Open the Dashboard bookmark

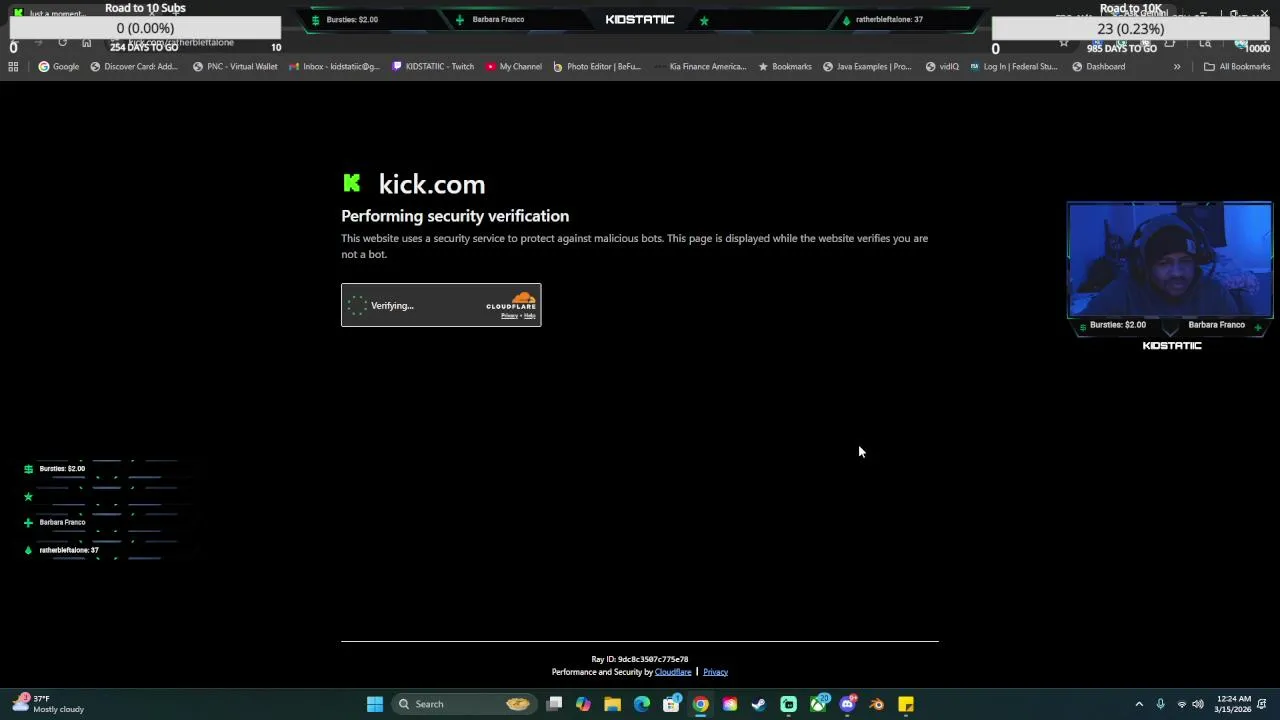(1098, 67)
